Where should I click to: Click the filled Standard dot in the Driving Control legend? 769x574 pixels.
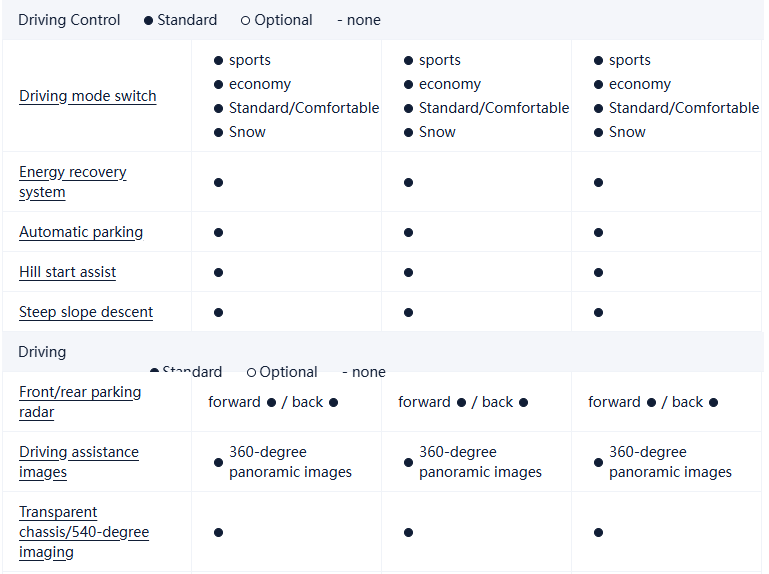[x=148, y=20]
